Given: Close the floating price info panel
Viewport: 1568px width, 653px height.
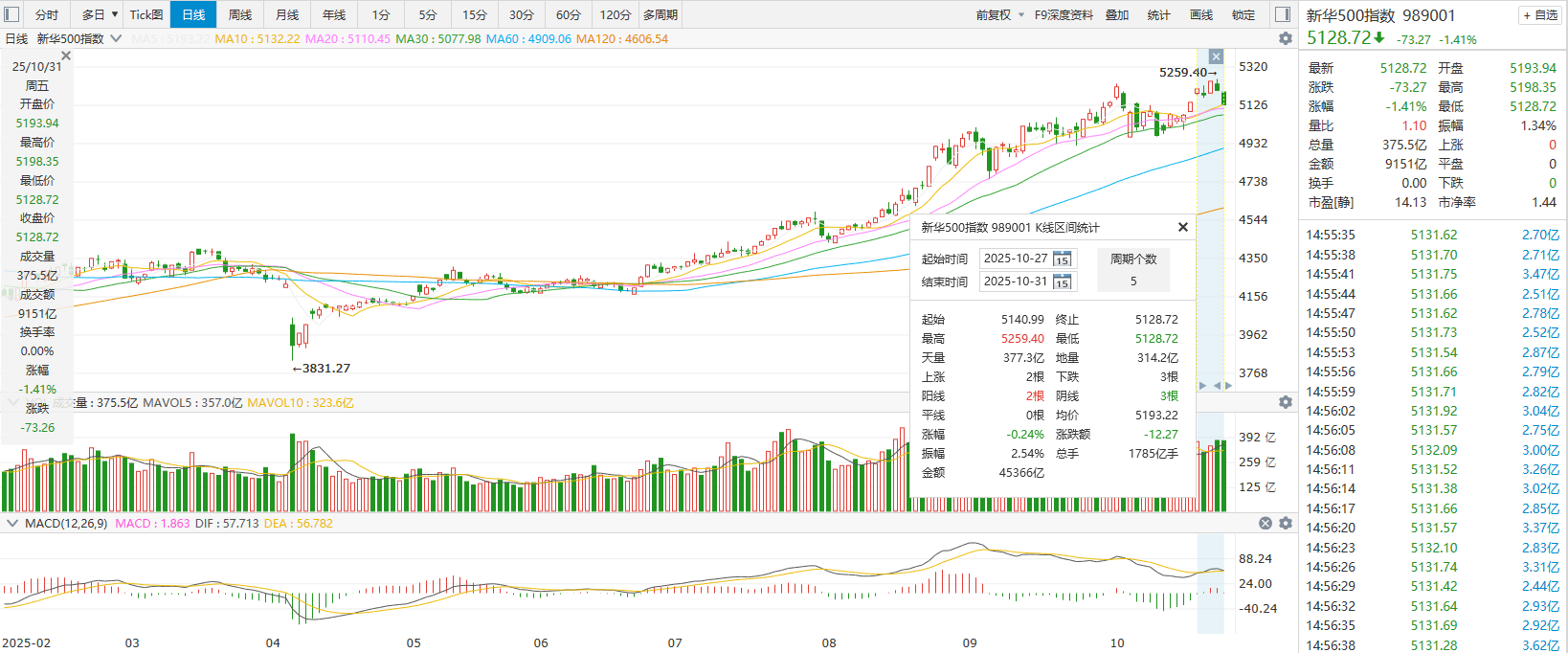Looking at the screenshot, I should point(66,56).
